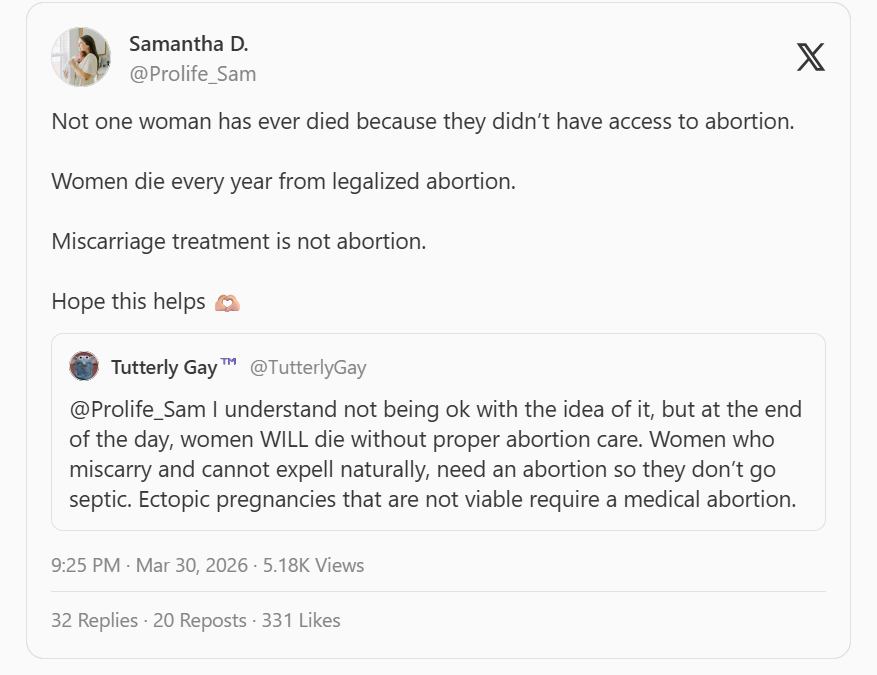Click @Prolife_Sam handle under Samantha D.
Image resolution: width=877 pixels, height=675 pixels.
[x=193, y=73]
